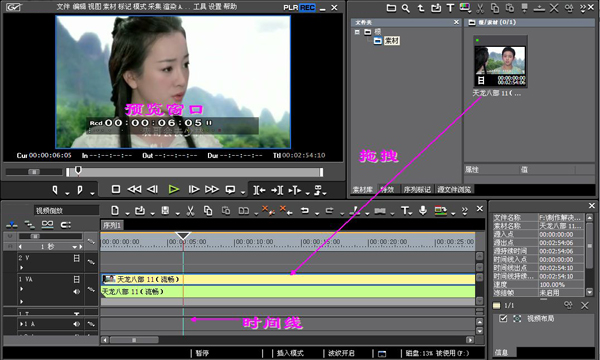This screenshot has width=600, height=360.
Task: Toggle ripple mode icon
Action: point(29,225)
